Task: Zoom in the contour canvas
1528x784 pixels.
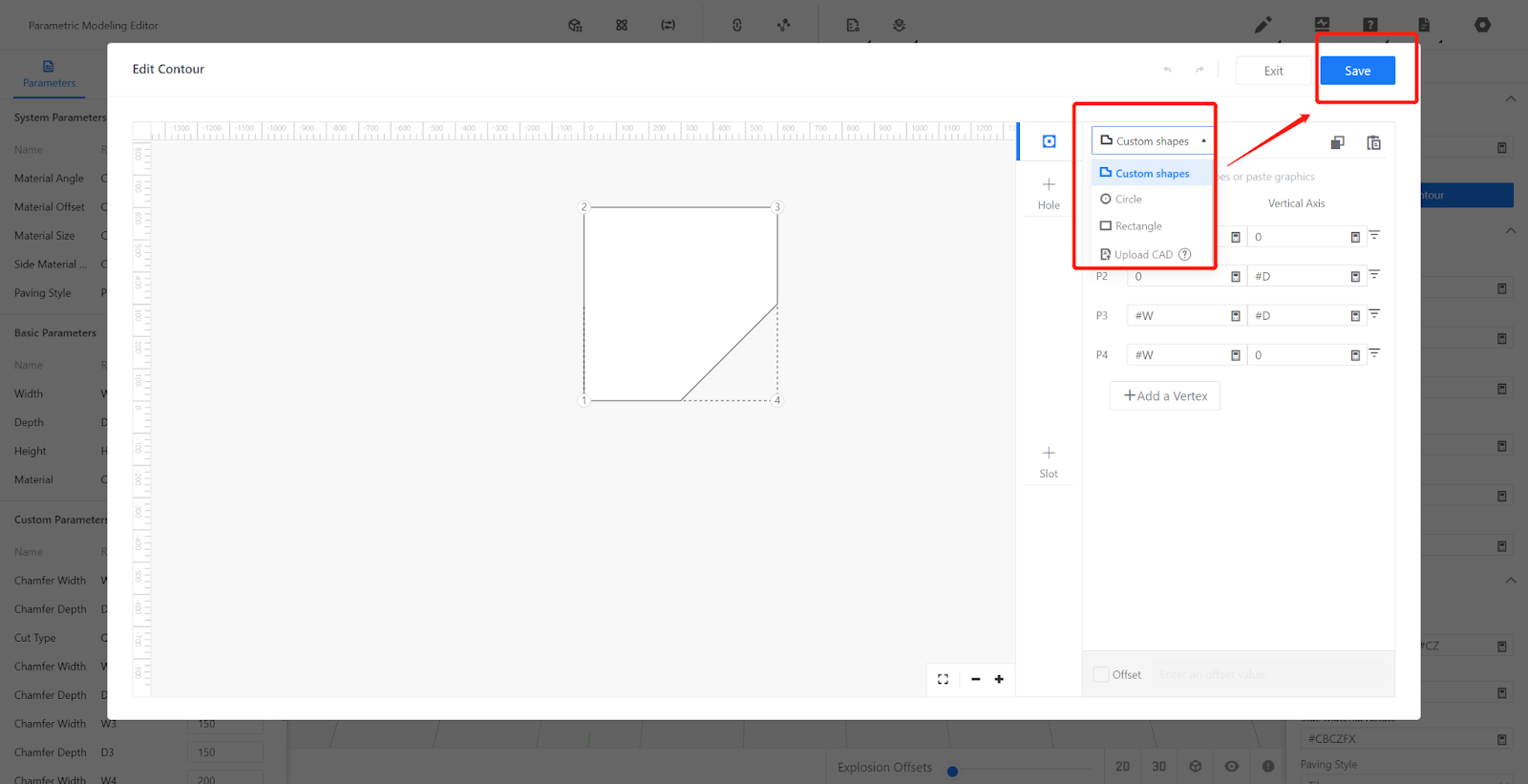Action: (x=999, y=679)
